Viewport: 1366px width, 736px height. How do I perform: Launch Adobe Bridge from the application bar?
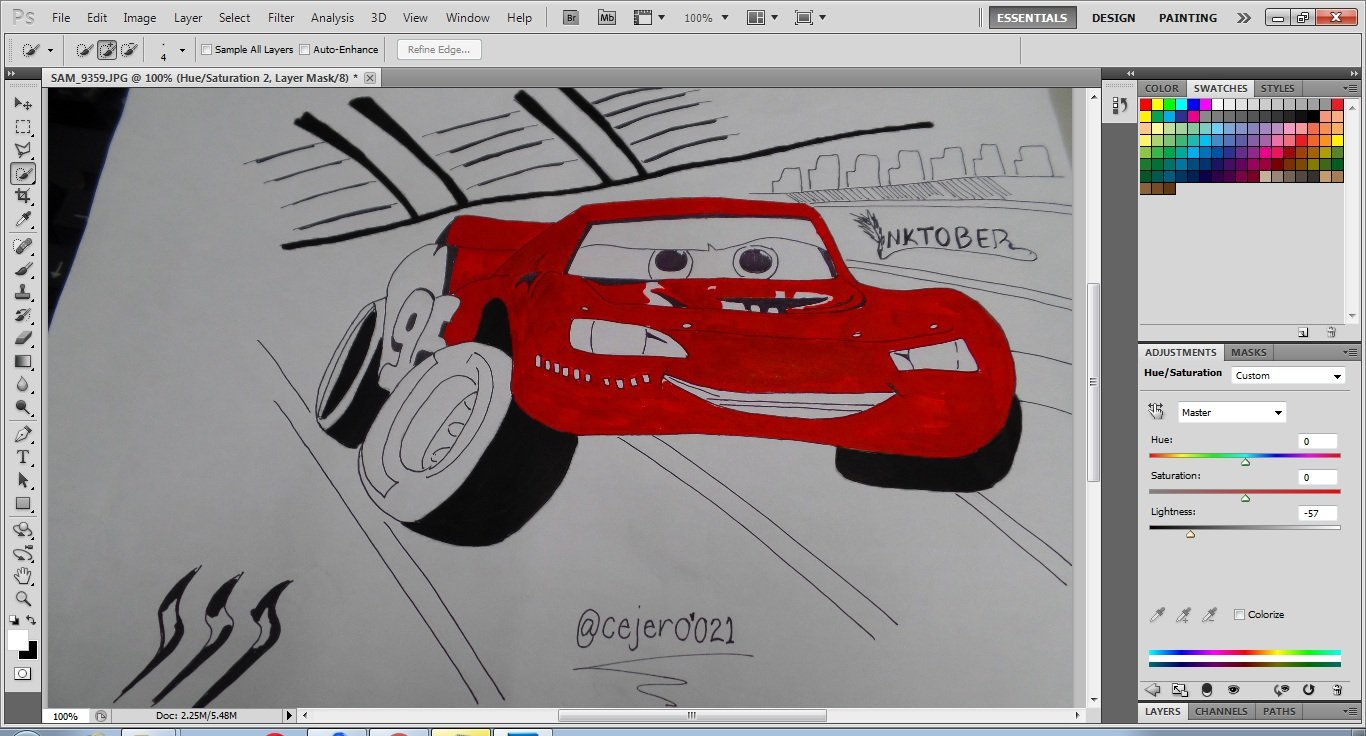(572, 17)
